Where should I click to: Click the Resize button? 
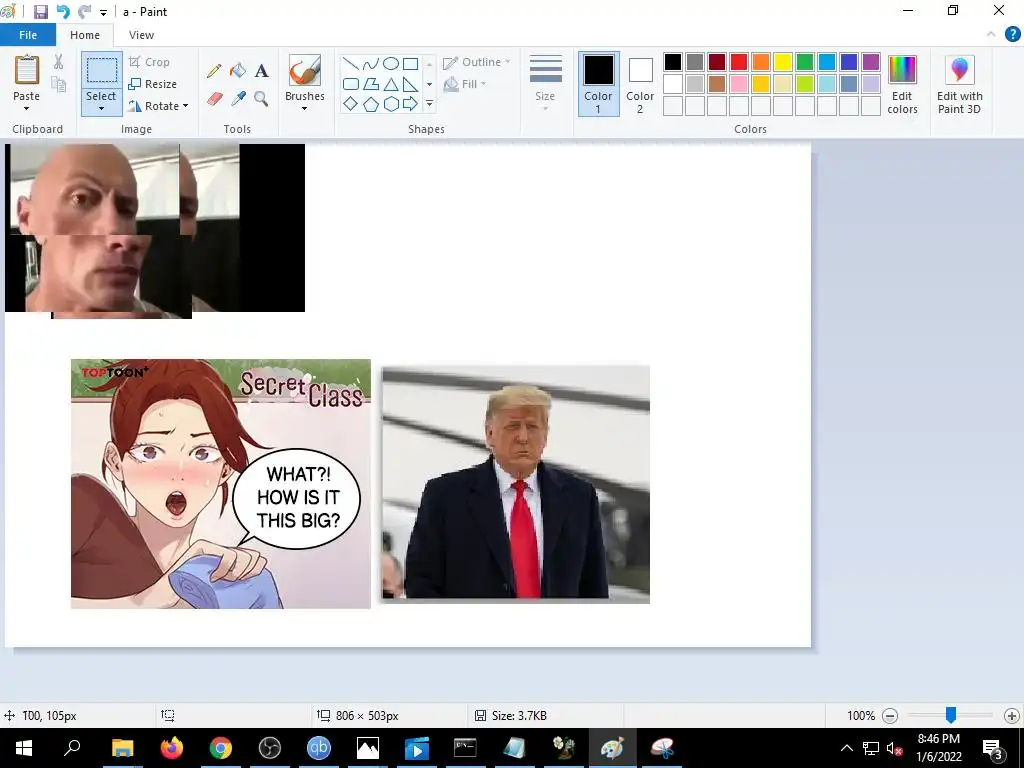pyautogui.click(x=153, y=84)
